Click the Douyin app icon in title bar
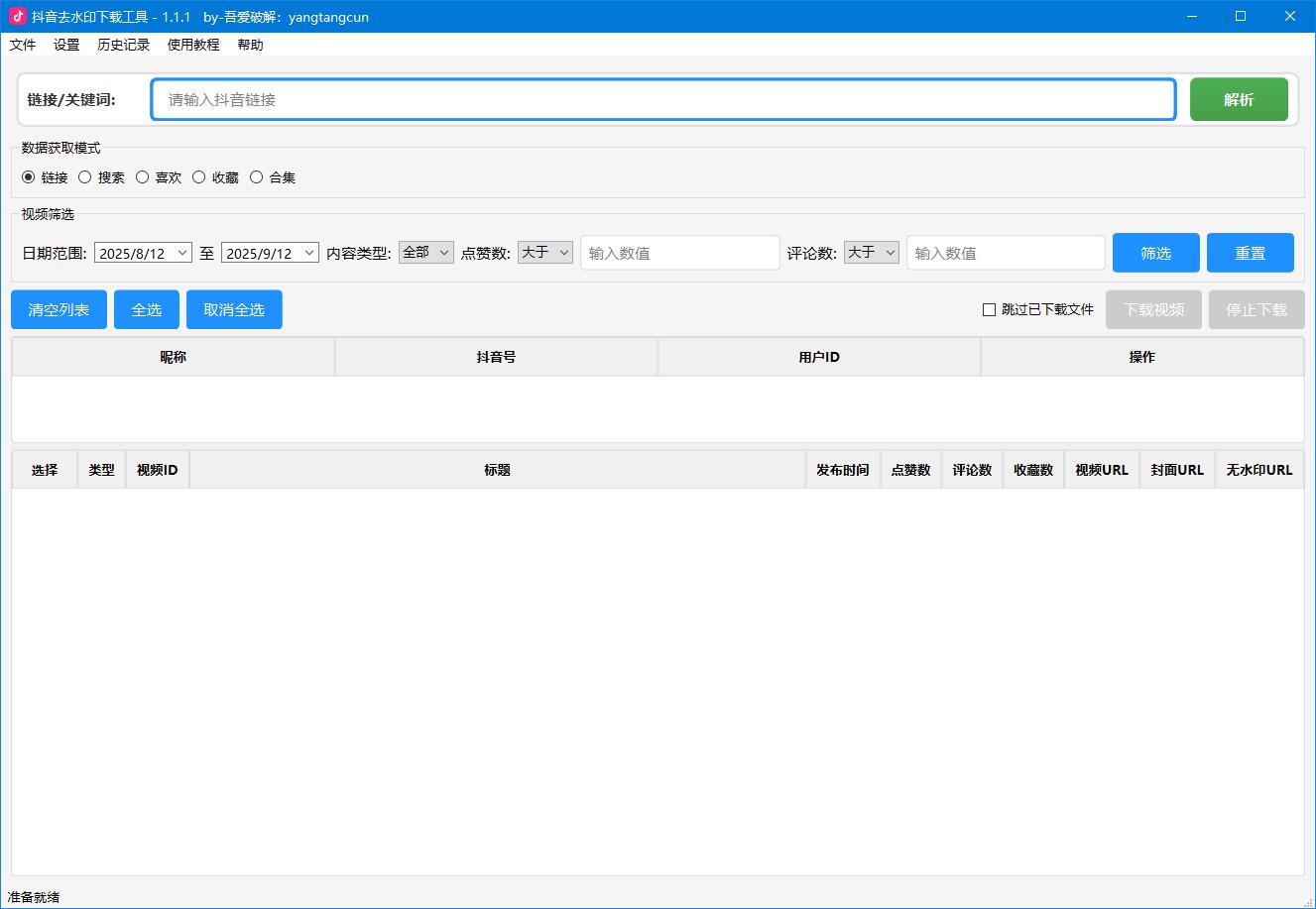This screenshot has width=1316, height=909. [x=17, y=16]
